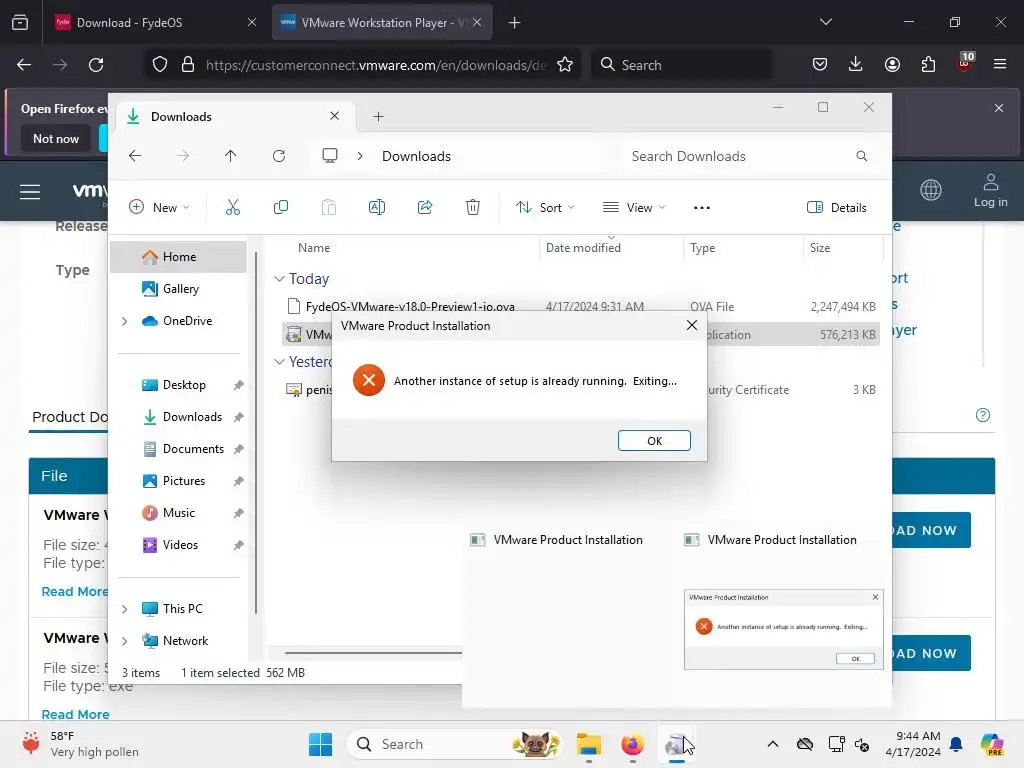Save page to Pocket icon
Viewport: 1024px width, 768px height.
820,65
